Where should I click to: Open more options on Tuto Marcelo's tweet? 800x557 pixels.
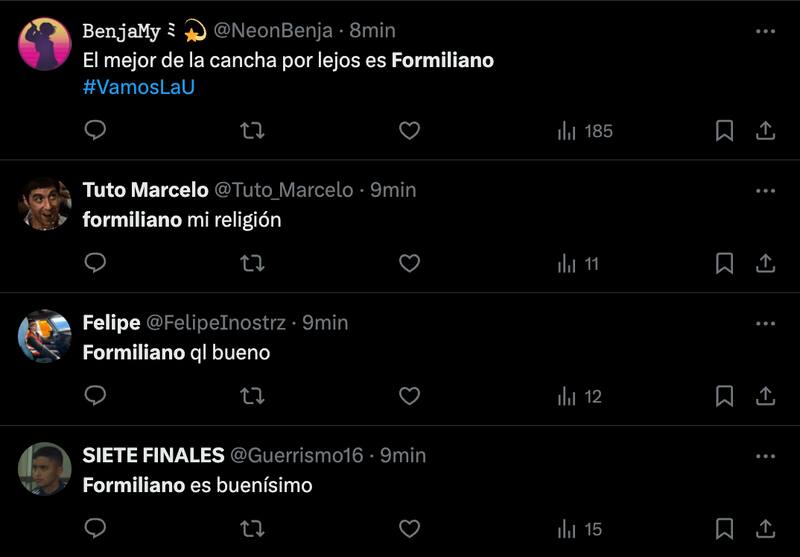(x=765, y=190)
